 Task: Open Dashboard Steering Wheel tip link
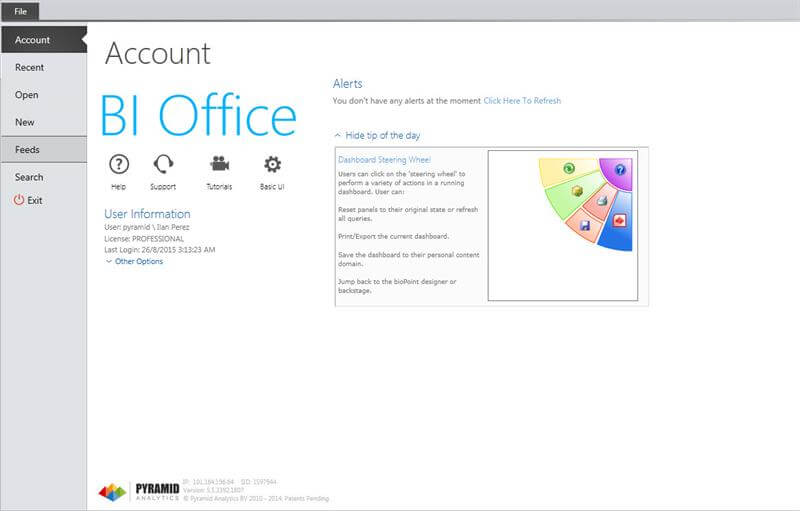[x=385, y=160]
